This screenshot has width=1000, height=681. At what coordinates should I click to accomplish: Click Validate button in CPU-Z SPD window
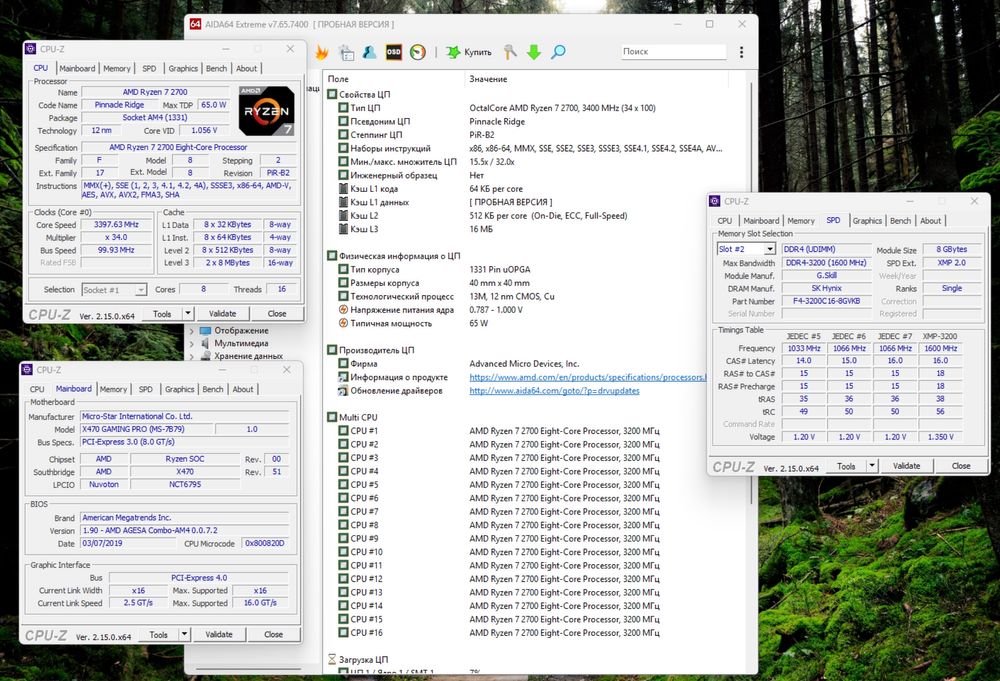tap(906, 466)
